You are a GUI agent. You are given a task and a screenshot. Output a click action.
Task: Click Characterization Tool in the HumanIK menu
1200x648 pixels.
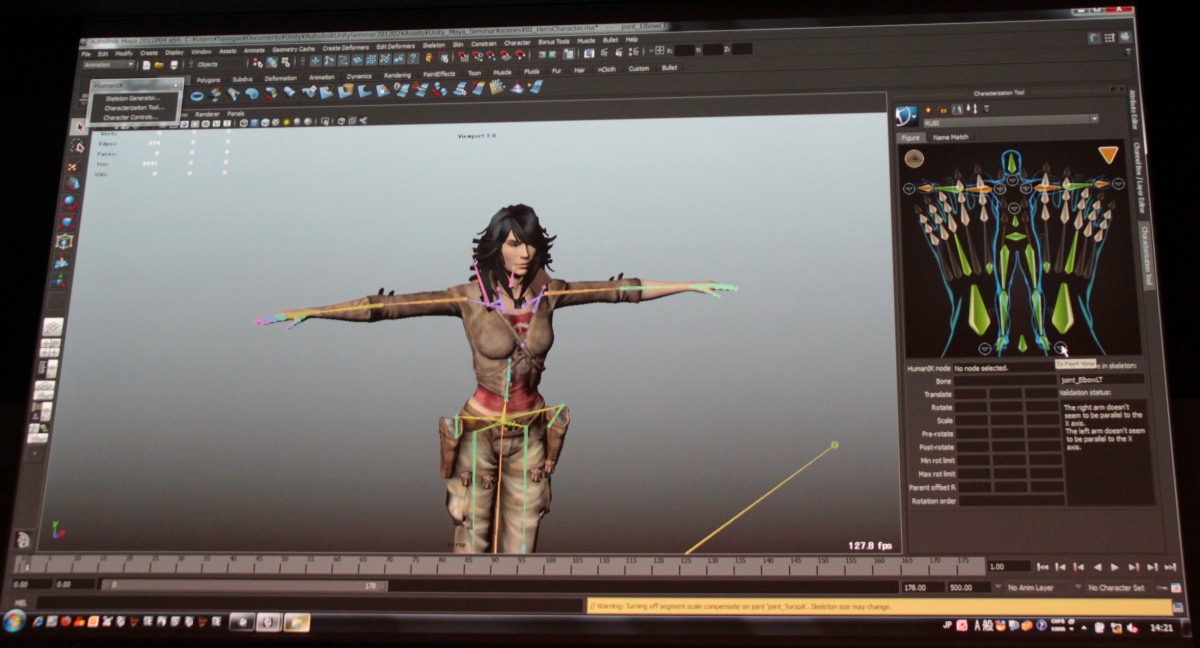[x=133, y=107]
